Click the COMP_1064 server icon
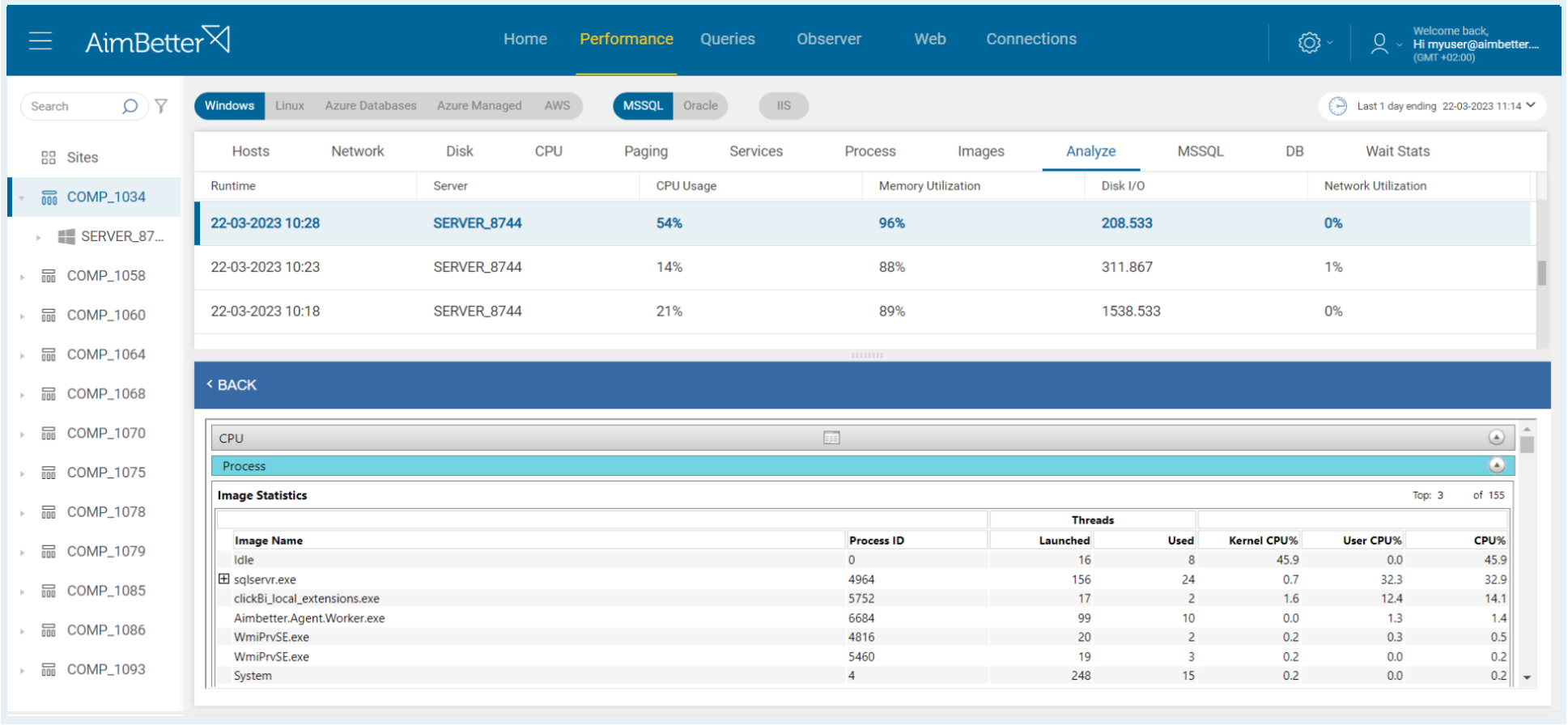Viewport: 1568px width, 725px height. pyautogui.click(x=49, y=354)
